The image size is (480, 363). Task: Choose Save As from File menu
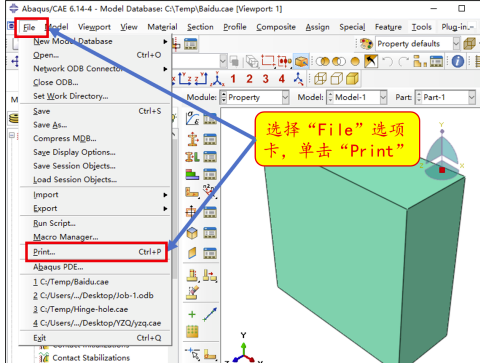pyautogui.click(x=95, y=125)
